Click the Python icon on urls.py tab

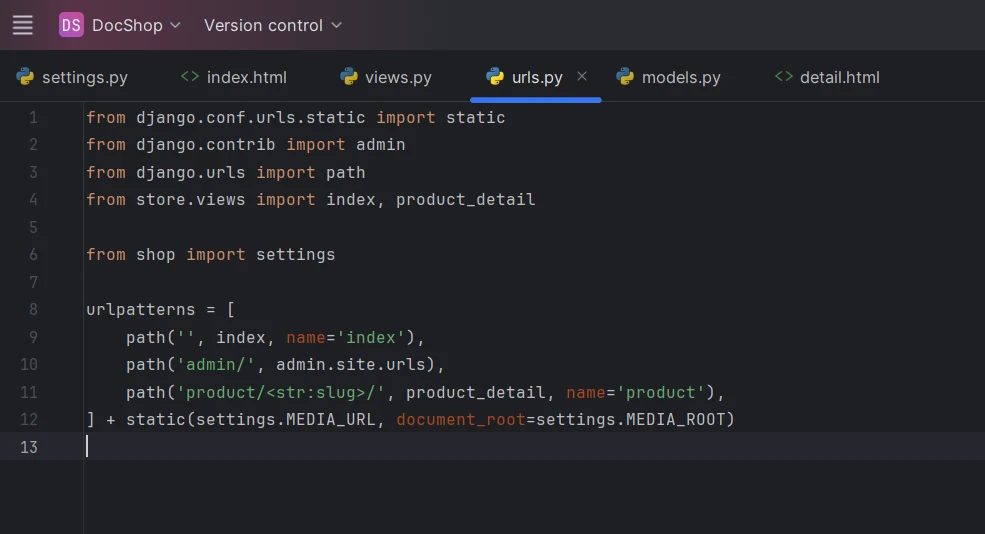point(495,77)
